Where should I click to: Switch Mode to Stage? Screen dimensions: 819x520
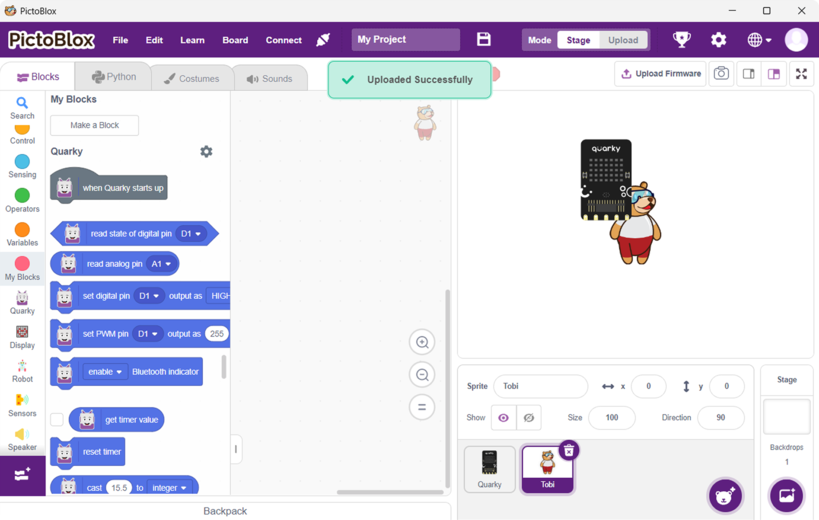tap(578, 40)
